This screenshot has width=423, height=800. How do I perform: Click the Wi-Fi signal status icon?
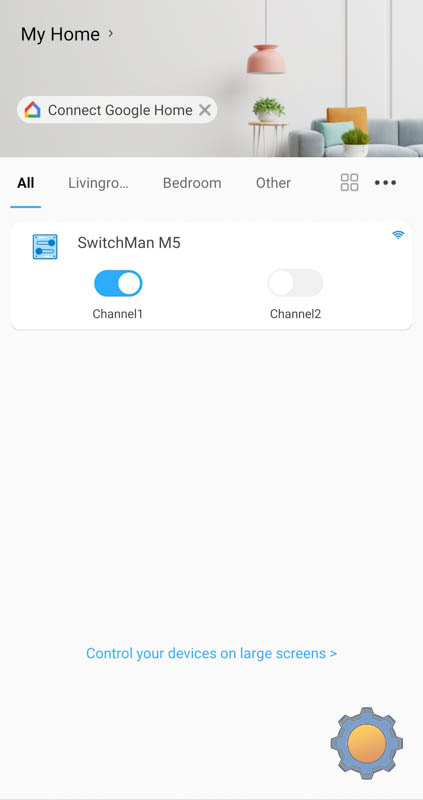[398, 235]
